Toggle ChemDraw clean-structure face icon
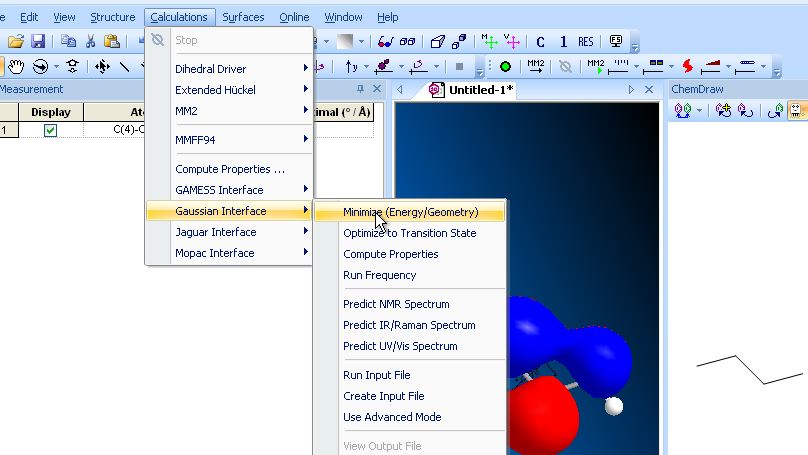 point(796,110)
